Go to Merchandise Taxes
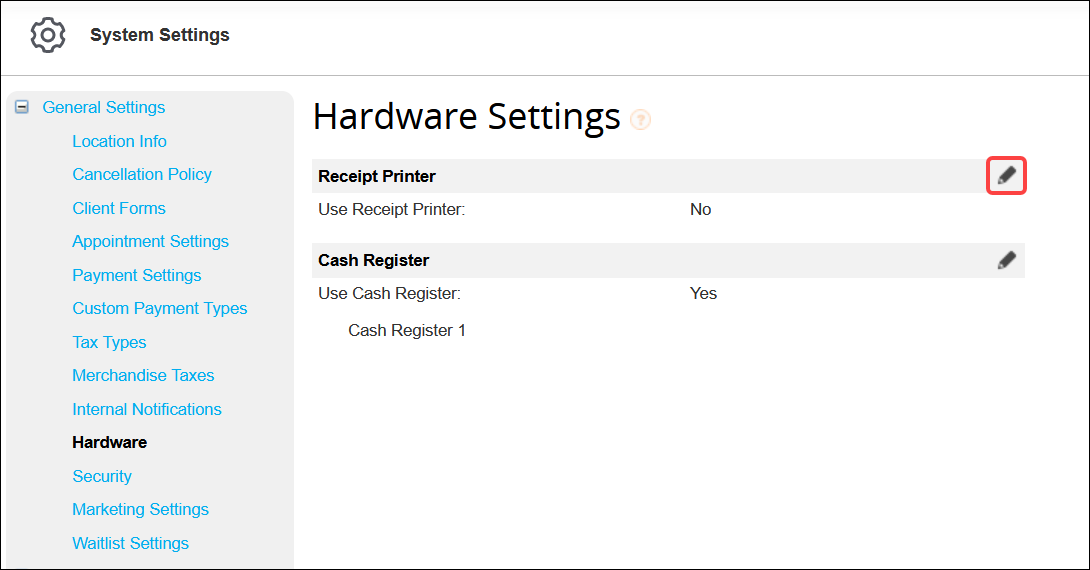 pyautogui.click(x=143, y=375)
